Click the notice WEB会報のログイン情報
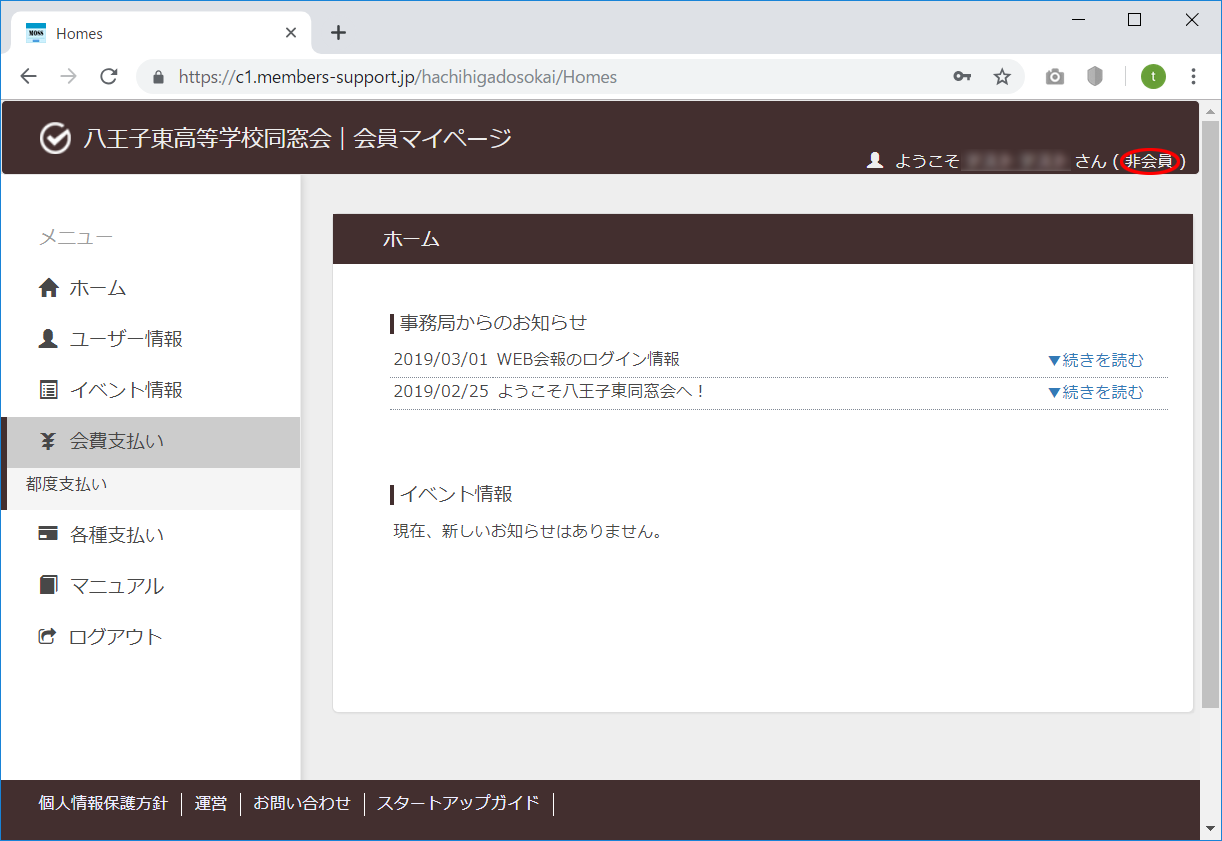 coord(588,359)
